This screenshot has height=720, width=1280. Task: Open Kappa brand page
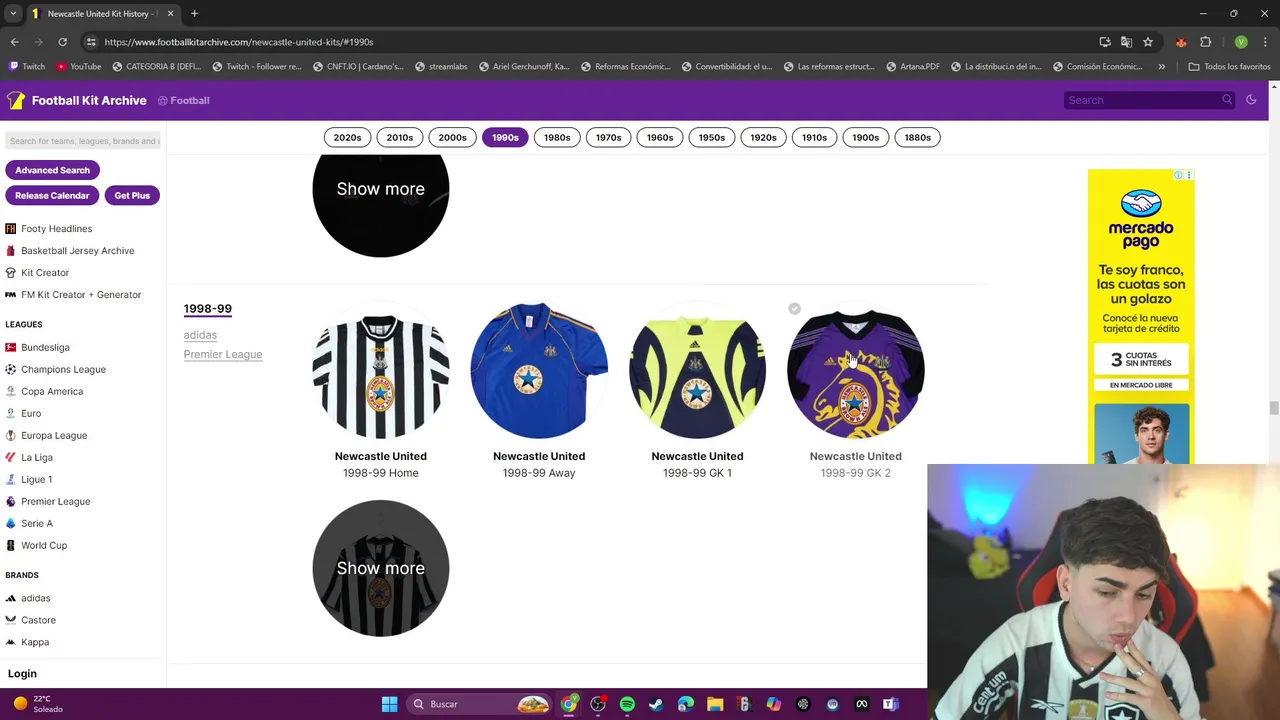tap(35, 642)
